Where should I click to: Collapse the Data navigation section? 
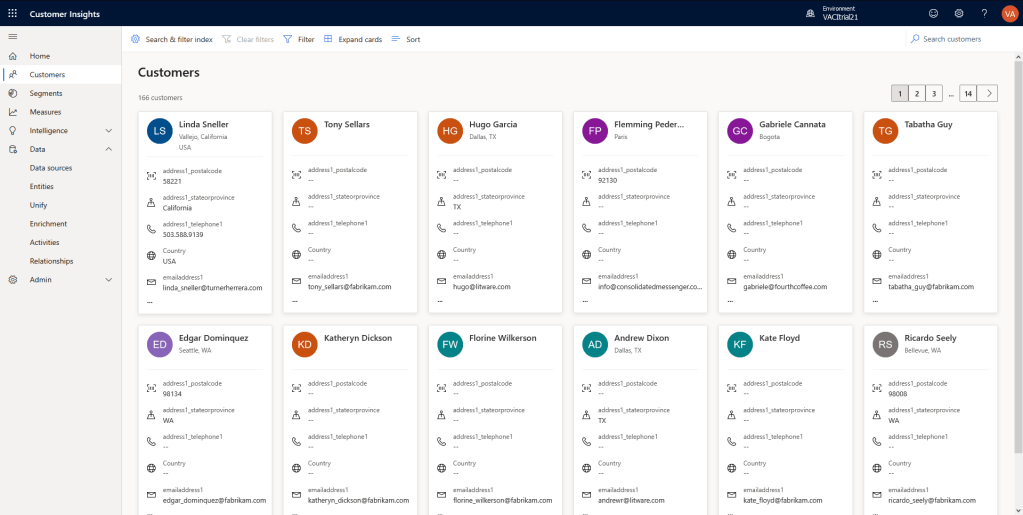(108, 149)
